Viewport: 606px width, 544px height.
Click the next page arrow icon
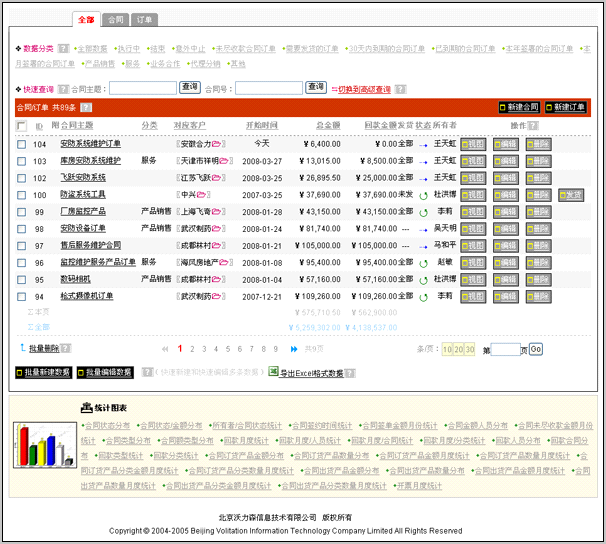pos(294,349)
